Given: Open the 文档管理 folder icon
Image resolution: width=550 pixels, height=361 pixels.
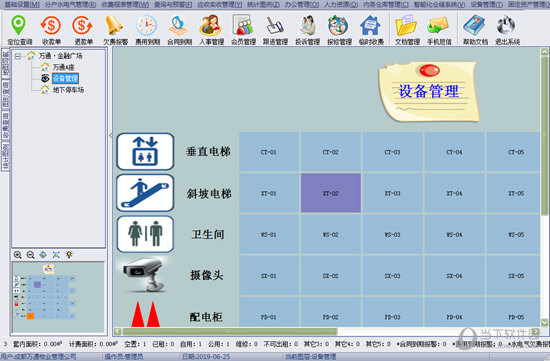Looking at the screenshot, I should pos(407,29).
